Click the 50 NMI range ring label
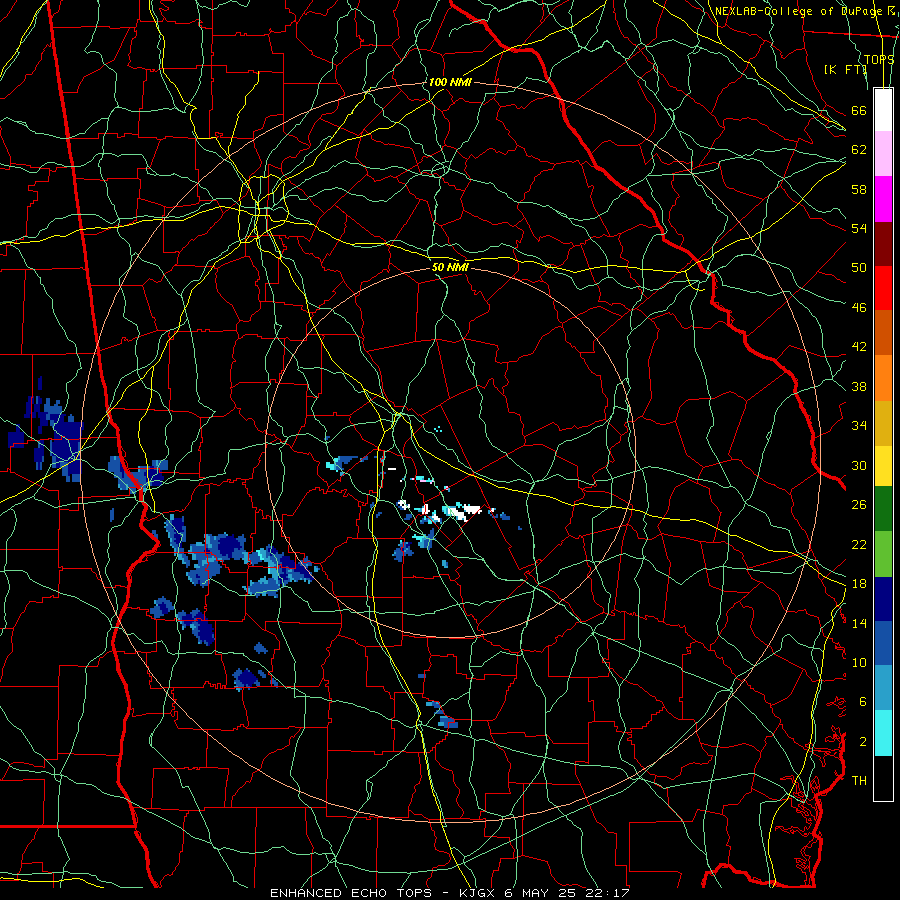900x900 pixels. 450,267
